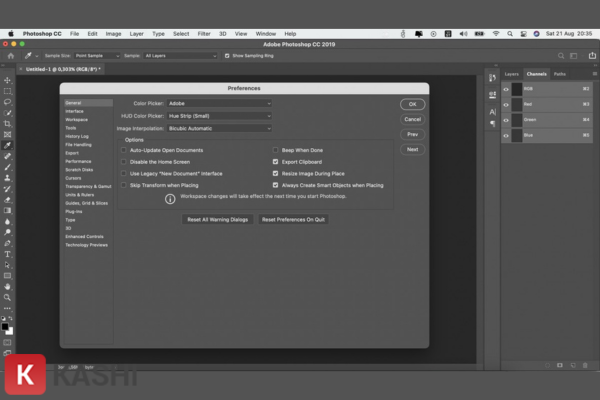
Task: Select Performance in Preferences sidebar
Action: (x=78, y=162)
